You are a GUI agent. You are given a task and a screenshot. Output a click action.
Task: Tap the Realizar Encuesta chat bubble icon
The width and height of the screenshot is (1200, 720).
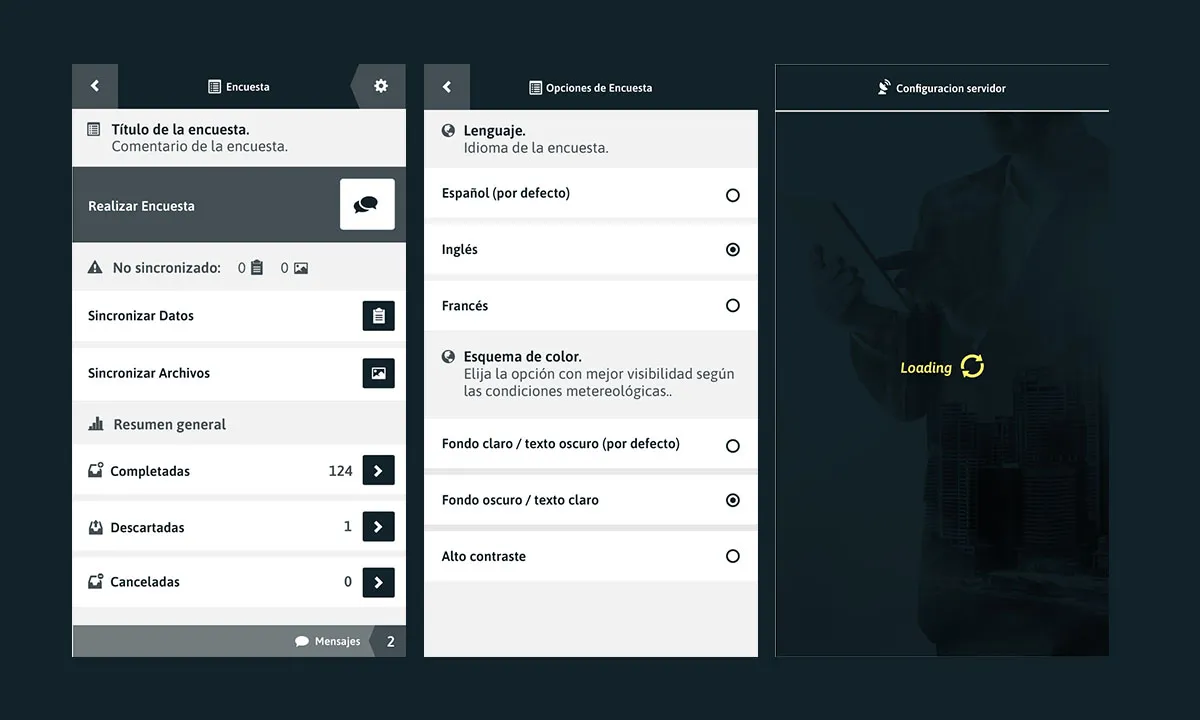pyautogui.click(x=367, y=205)
